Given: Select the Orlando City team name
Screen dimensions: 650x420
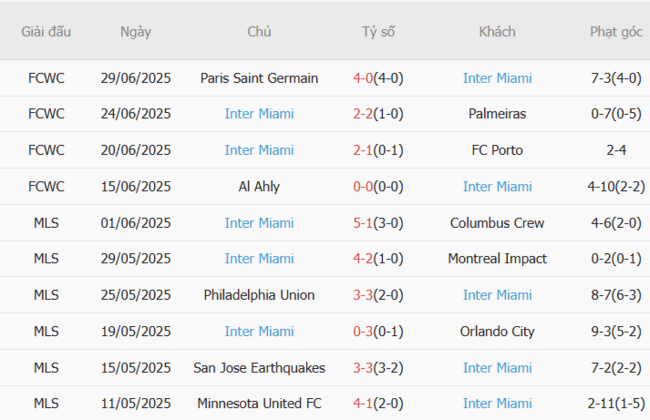Looking at the screenshot, I should click(497, 331).
